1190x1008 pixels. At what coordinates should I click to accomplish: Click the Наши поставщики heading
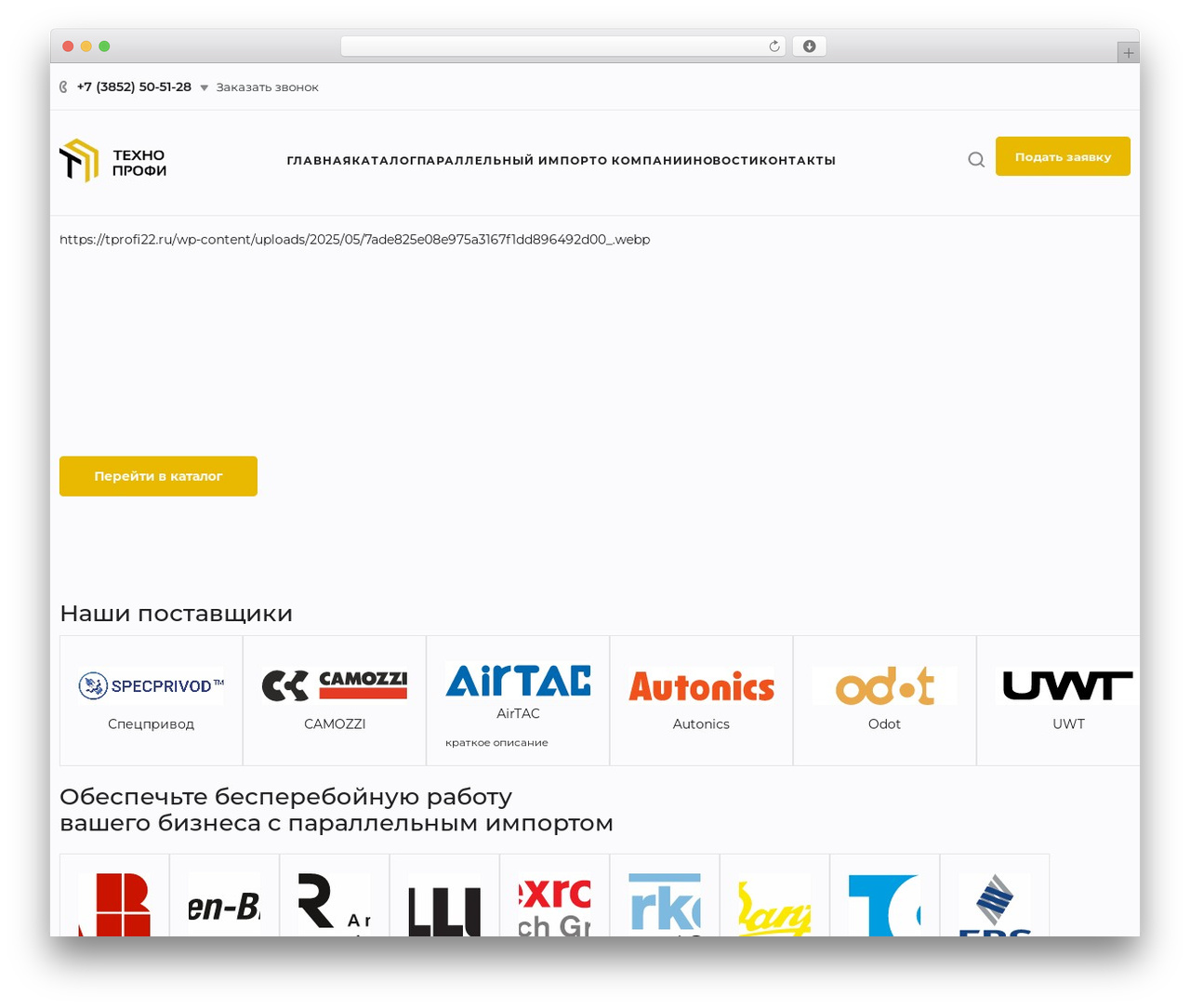click(x=176, y=614)
